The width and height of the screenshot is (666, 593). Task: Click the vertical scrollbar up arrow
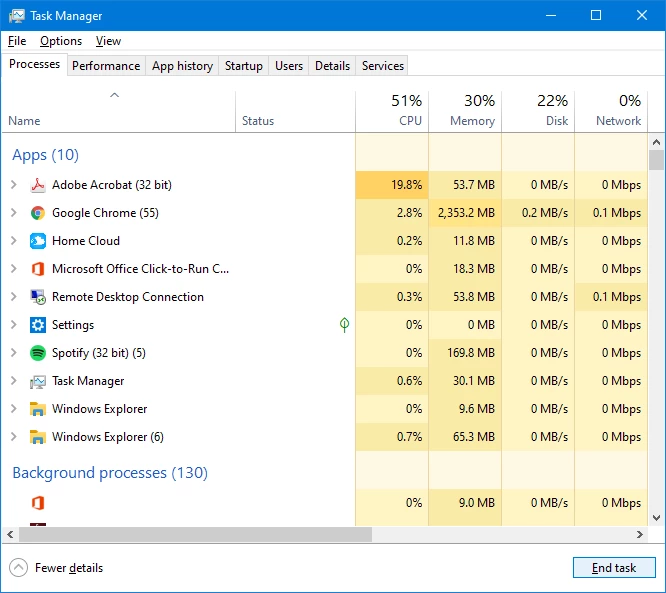(x=656, y=142)
